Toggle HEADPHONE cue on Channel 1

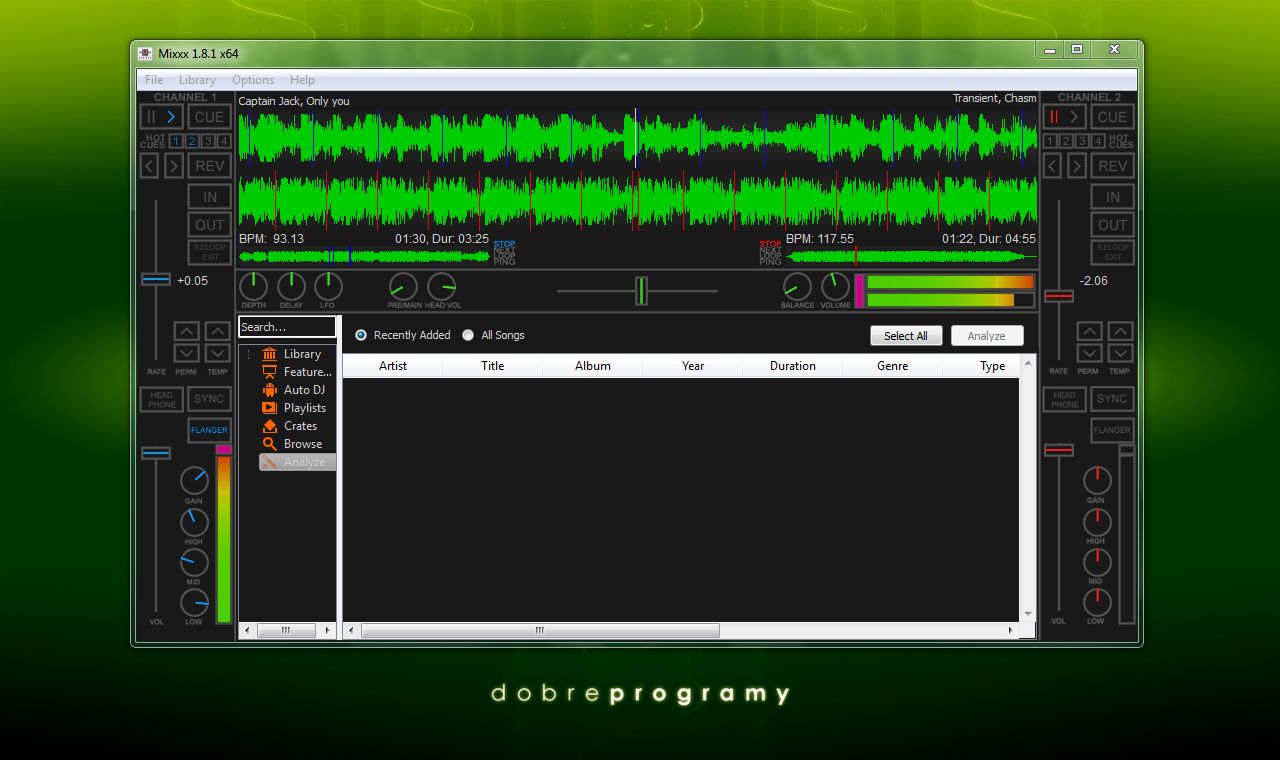[x=161, y=399]
